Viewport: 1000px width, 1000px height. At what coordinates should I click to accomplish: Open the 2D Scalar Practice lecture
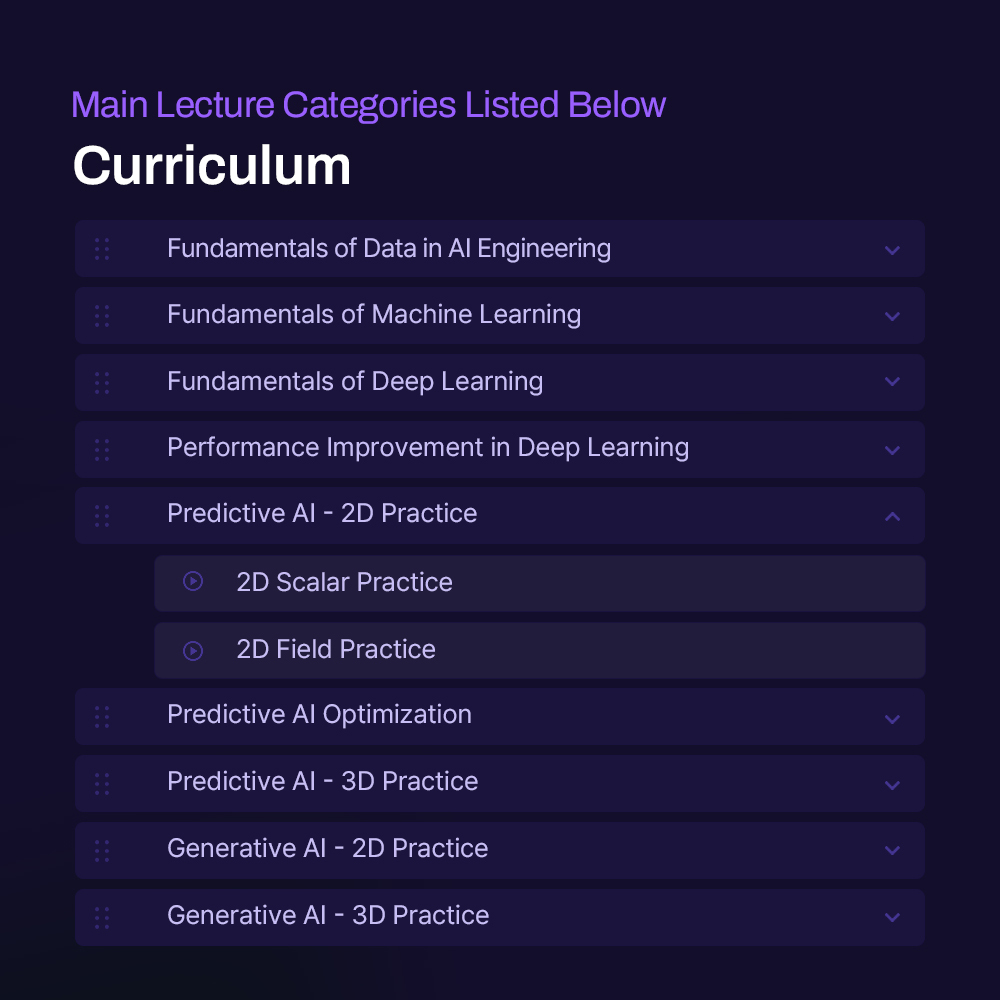[540, 583]
